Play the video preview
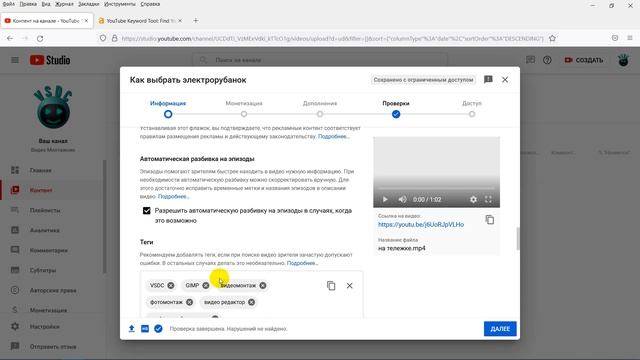640x360 pixels. [x=385, y=199]
